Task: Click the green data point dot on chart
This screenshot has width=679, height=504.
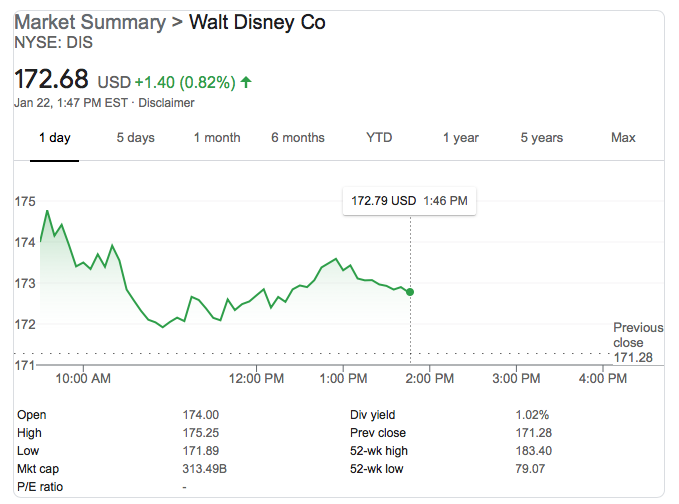Action: [x=411, y=292]
